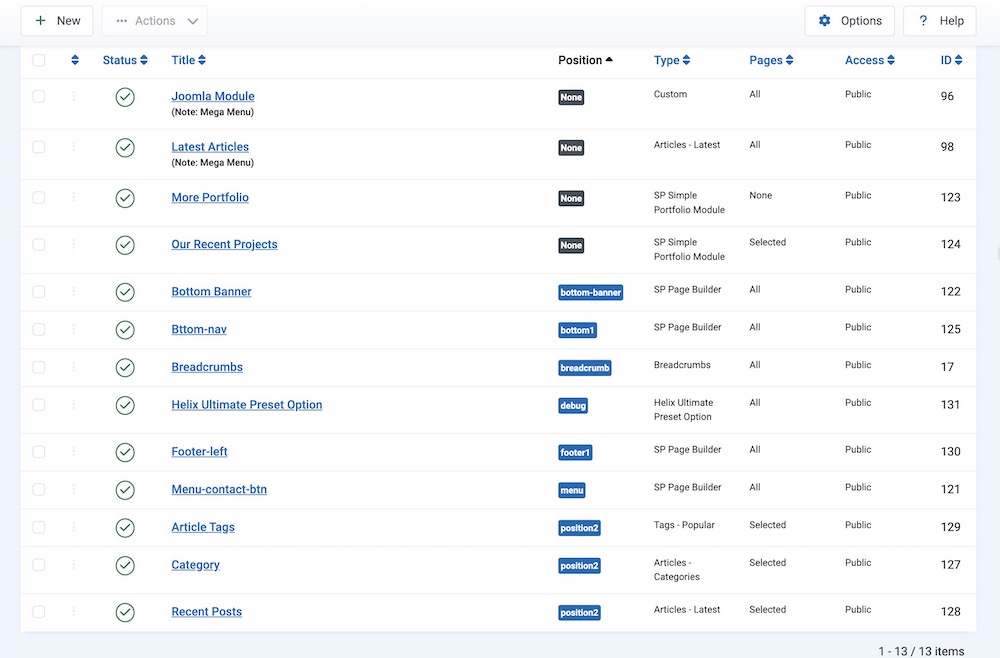Toggle status icon for Footer-left module
The image size is (1000, 658).
pyautogui.click(x=125, y=452)
